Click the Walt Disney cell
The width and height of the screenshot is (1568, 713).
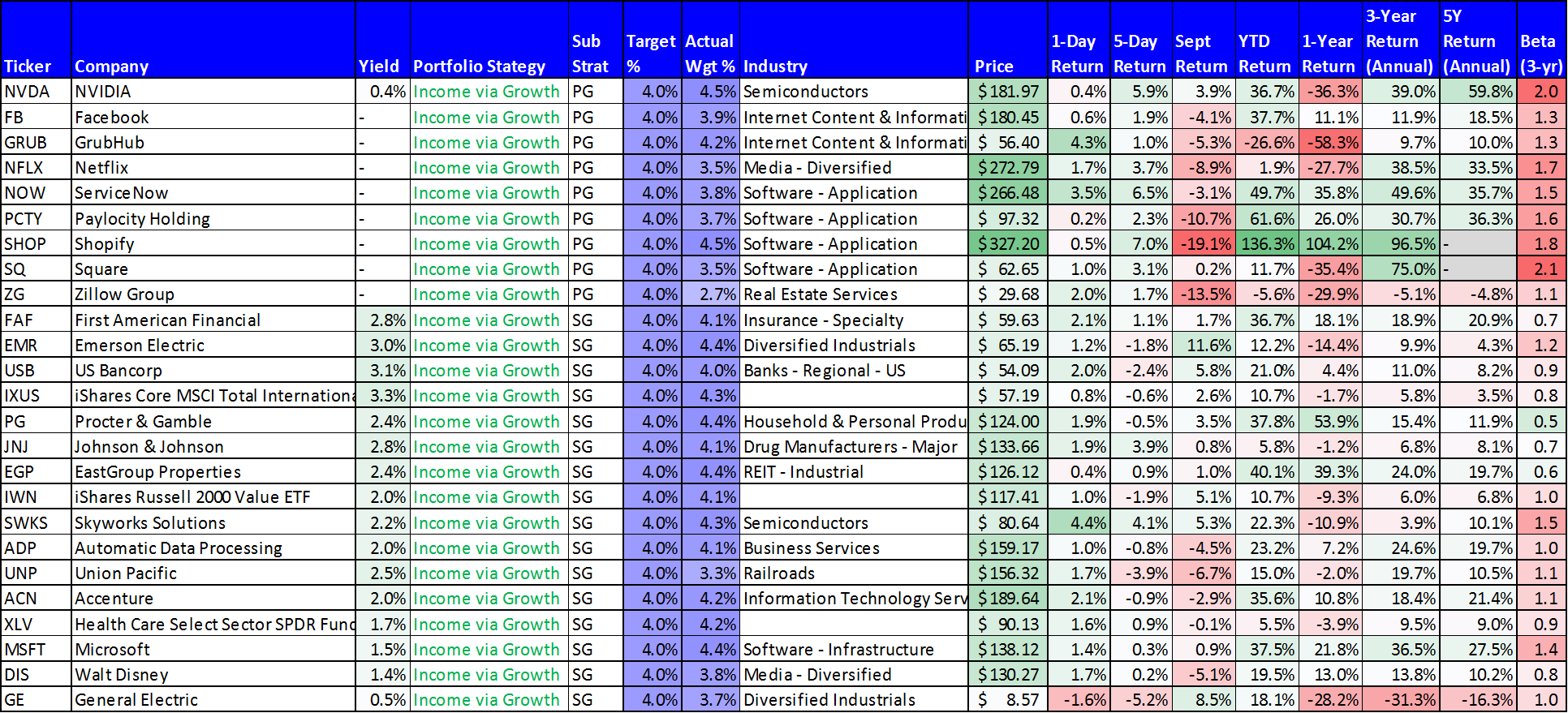[213, 675]
